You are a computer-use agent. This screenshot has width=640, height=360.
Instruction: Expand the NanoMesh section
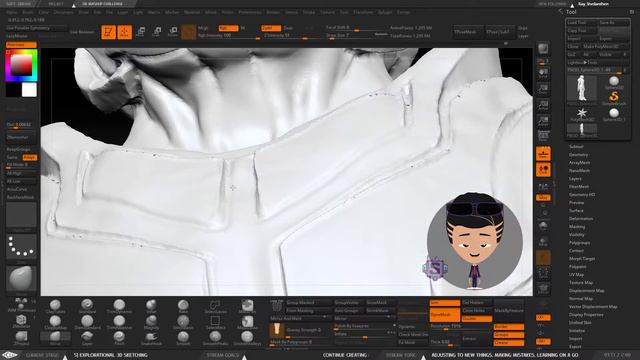tap(579, 171)
